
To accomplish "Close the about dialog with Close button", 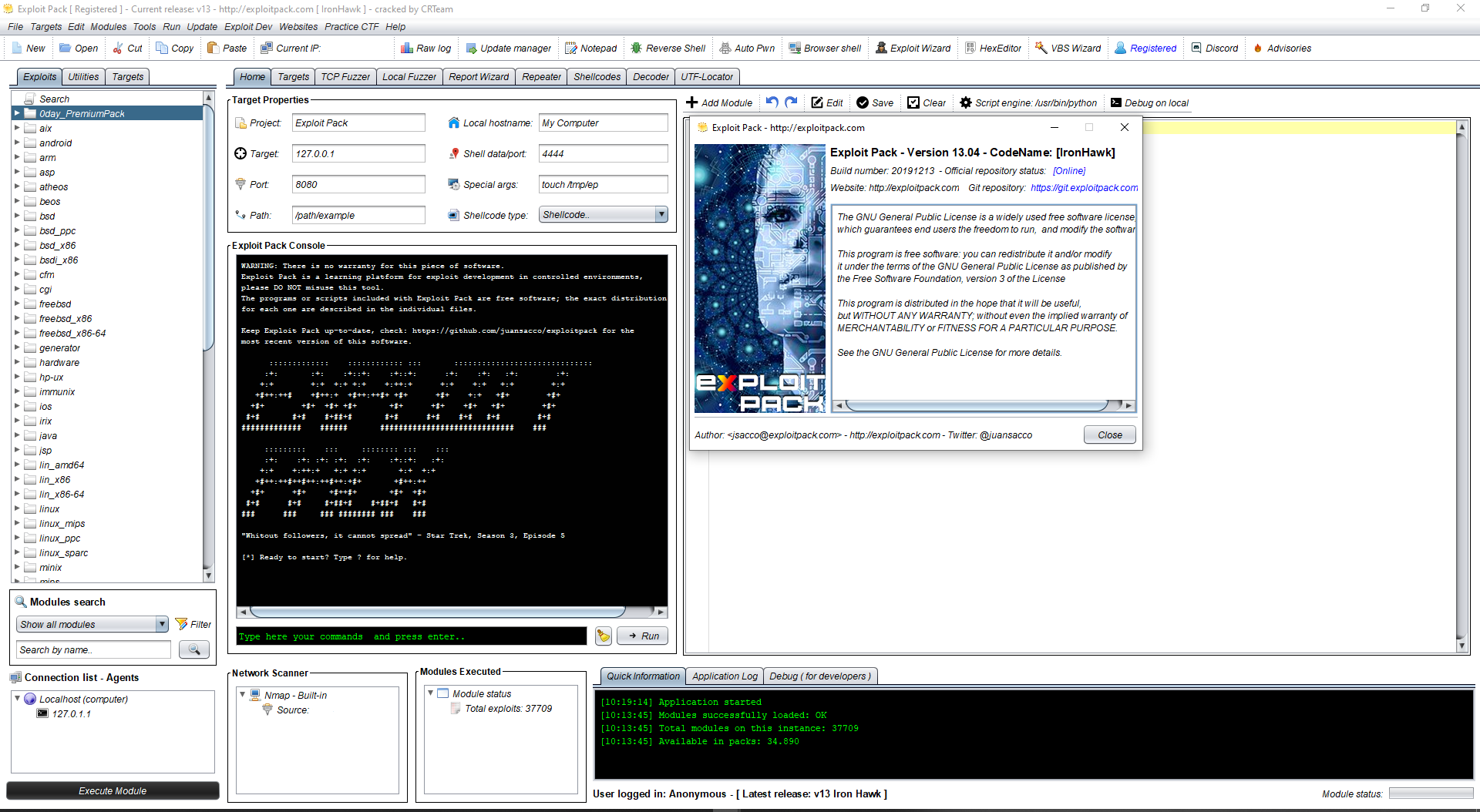I will [1109, 435].
